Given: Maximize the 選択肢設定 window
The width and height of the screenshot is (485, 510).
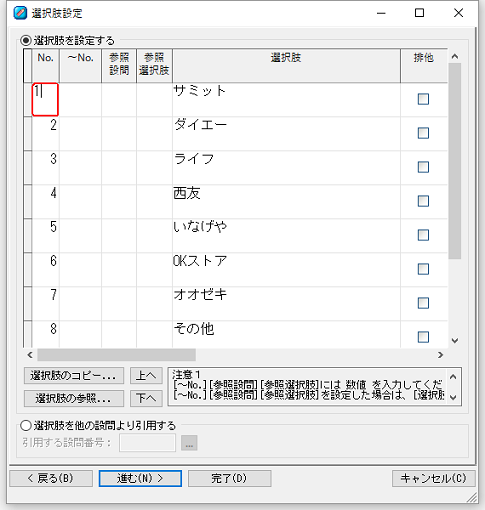Looking at the screenshot, I should (419, 13).
